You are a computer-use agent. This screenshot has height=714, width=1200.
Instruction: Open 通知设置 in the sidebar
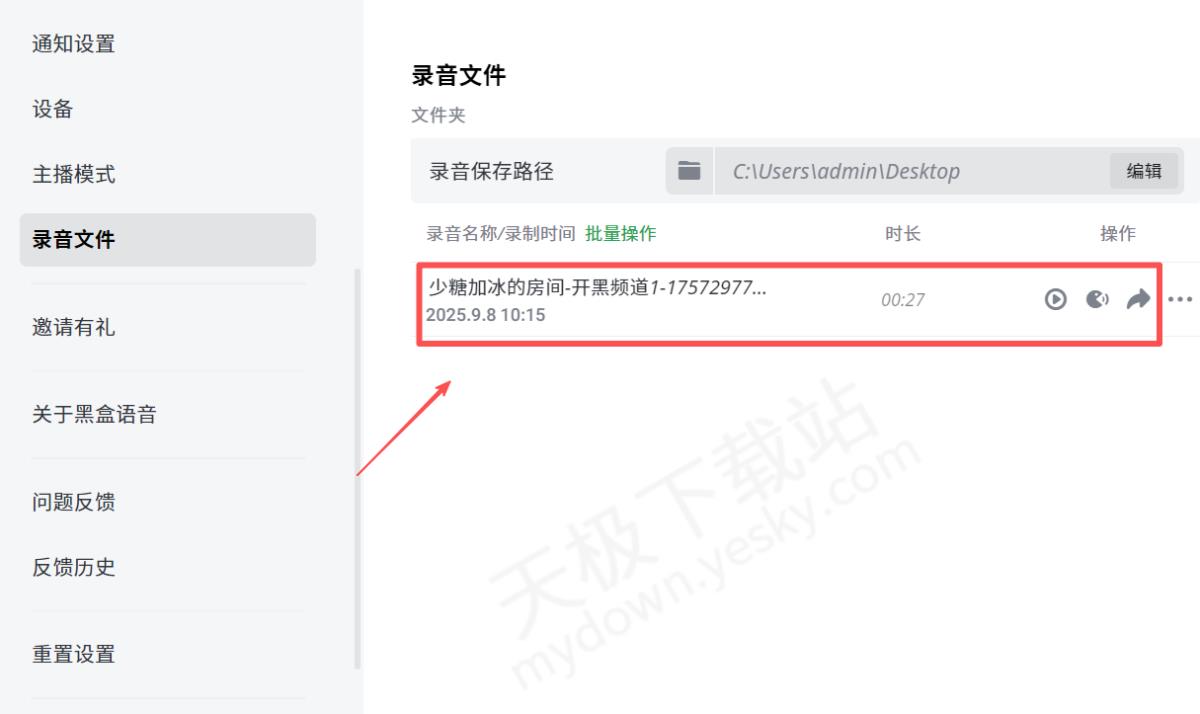[x=74, y=44]
